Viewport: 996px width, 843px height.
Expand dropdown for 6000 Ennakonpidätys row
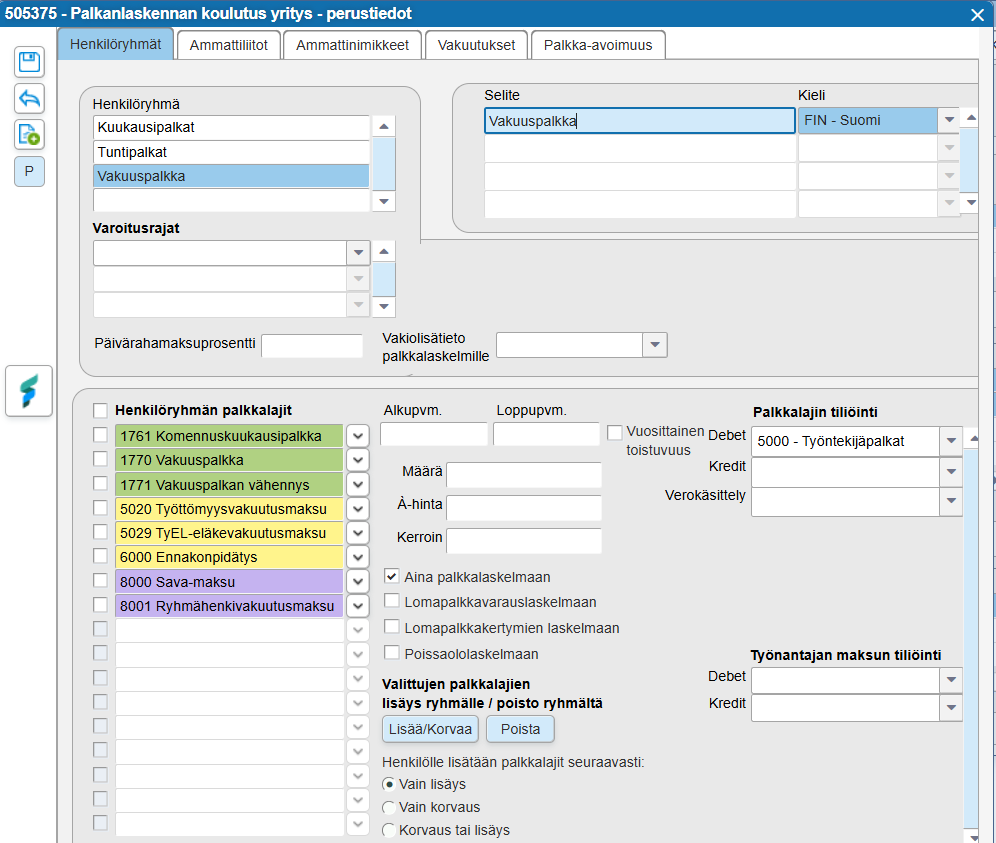pyautogui.click(x=358, y=557)
